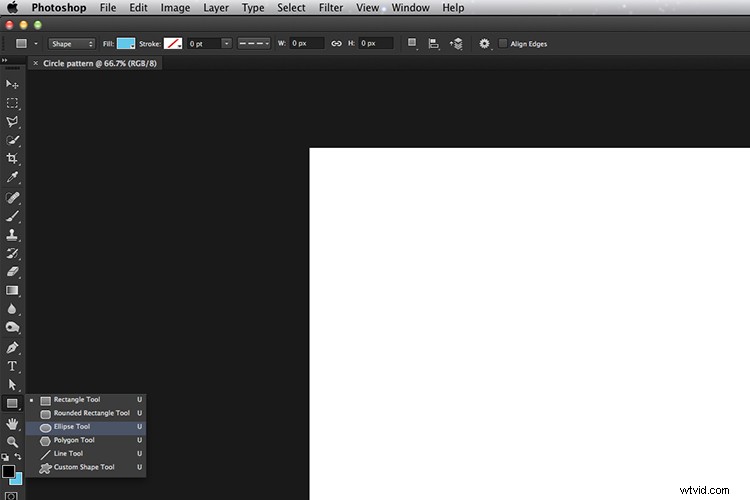
Task: Choose Line Tool from flyout
Action: point(86,454)
